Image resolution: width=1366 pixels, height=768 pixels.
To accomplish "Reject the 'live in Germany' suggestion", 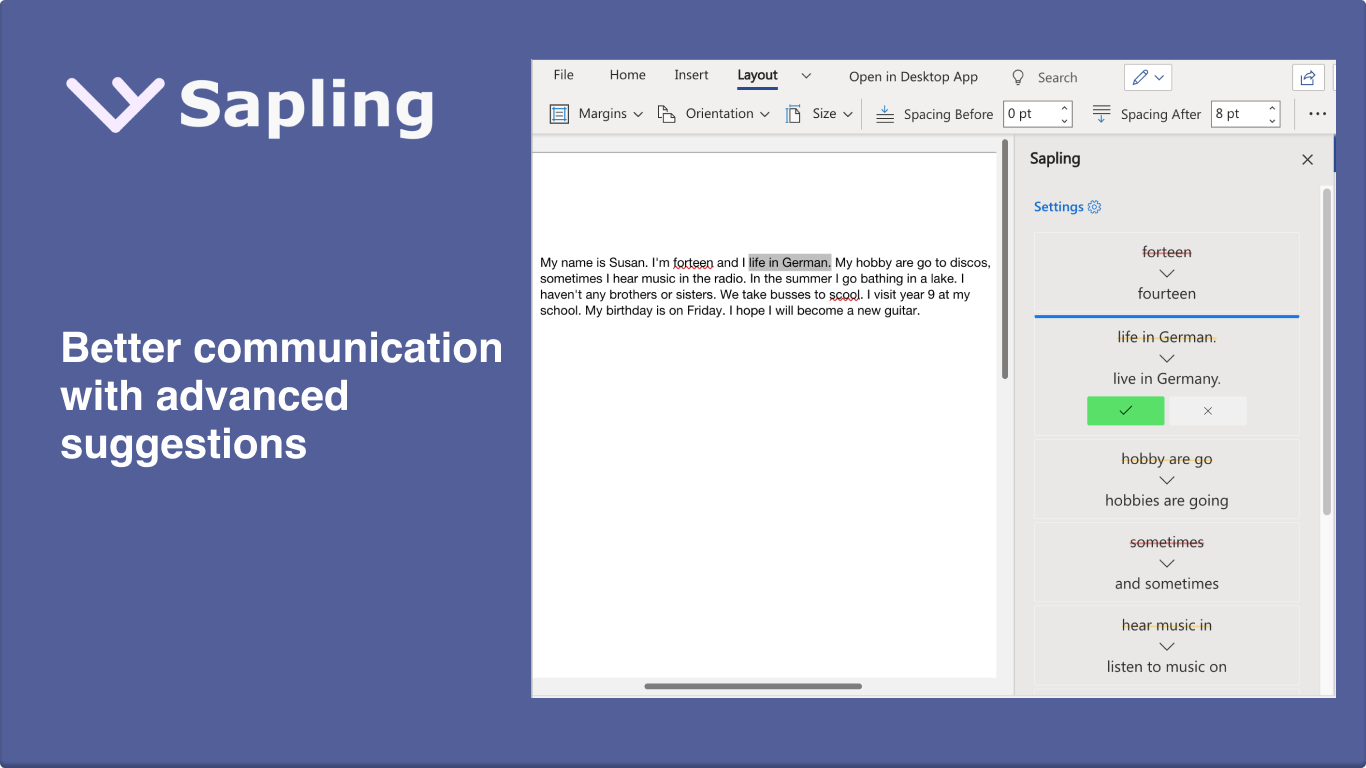I will 1208,411.
